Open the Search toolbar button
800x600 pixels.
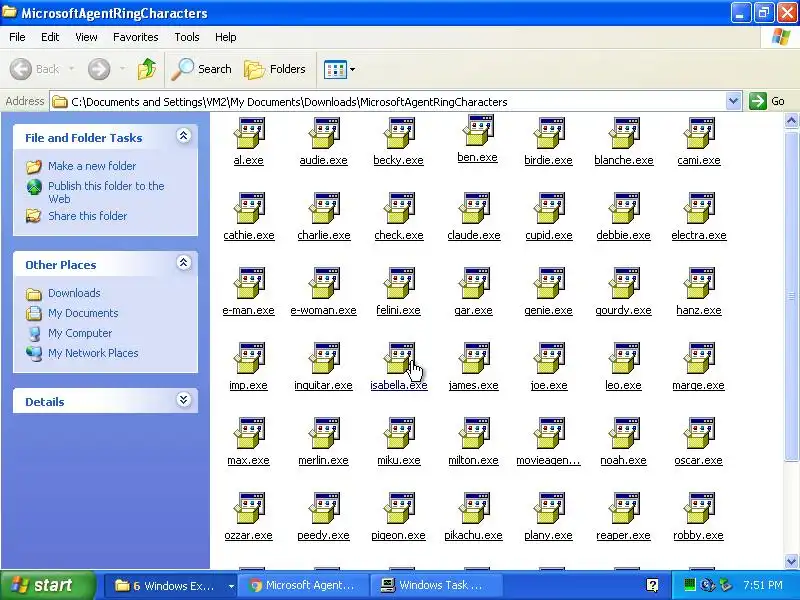[x=202, y=69]
